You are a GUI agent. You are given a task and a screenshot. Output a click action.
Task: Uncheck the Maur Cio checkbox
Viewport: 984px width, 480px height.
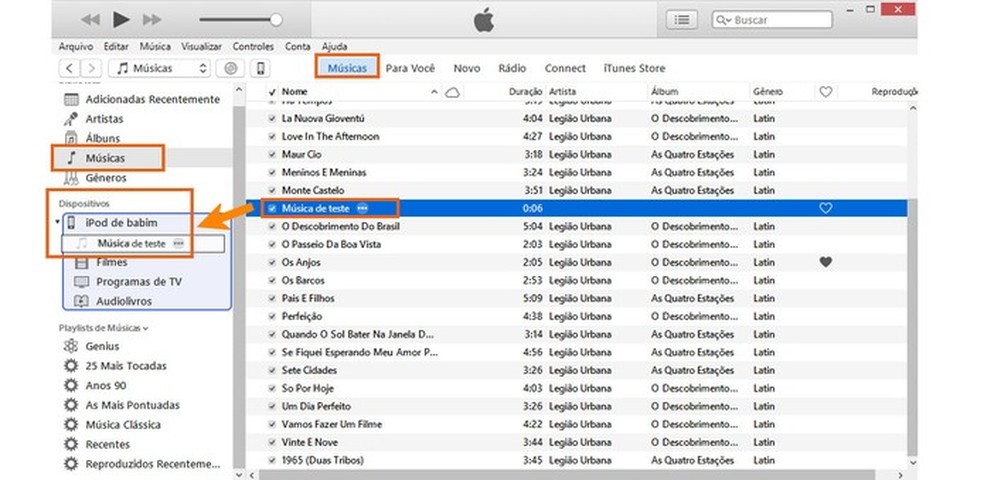[272, 154]
